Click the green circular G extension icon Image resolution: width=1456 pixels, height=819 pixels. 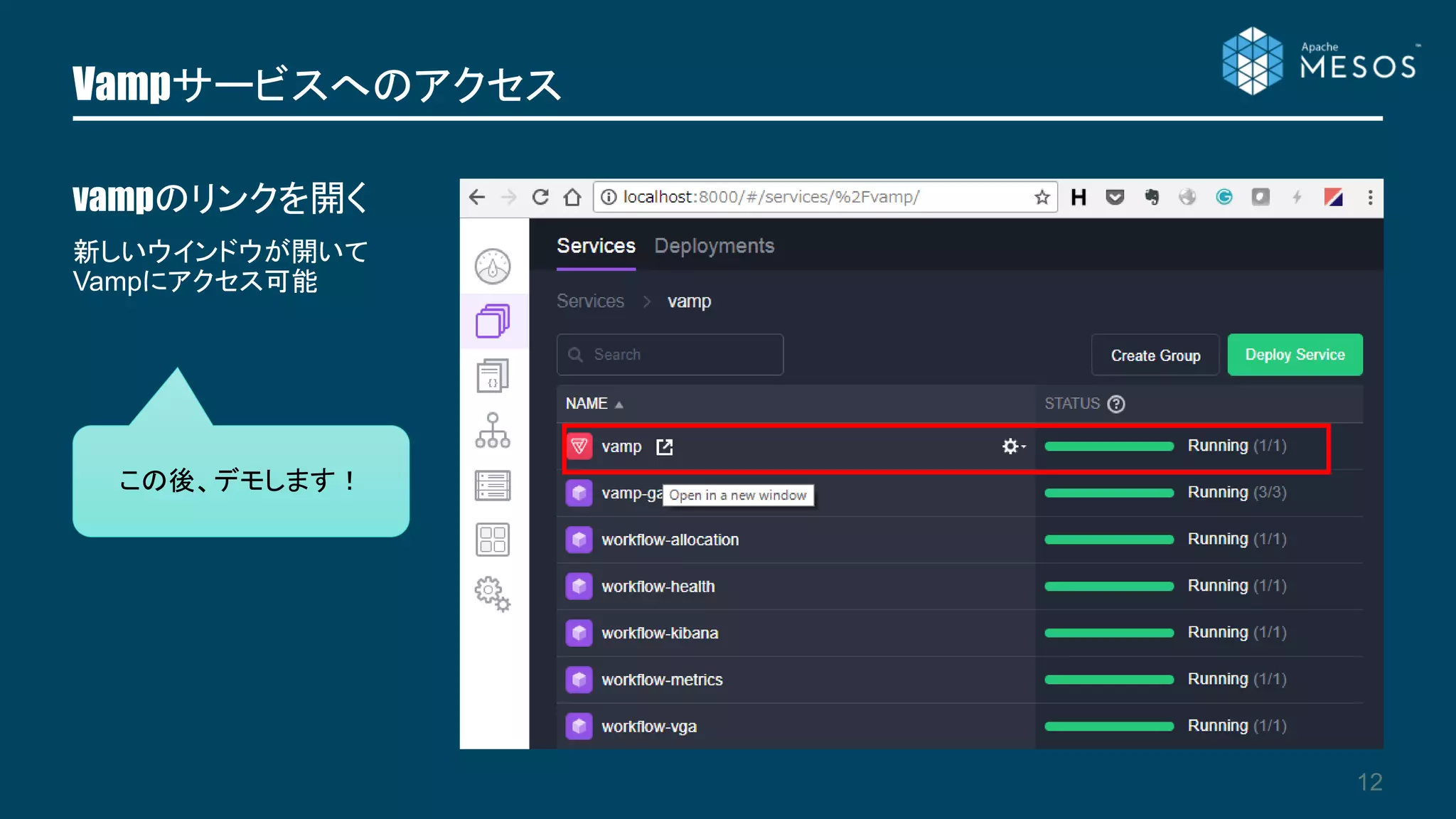click(1224, 197)
